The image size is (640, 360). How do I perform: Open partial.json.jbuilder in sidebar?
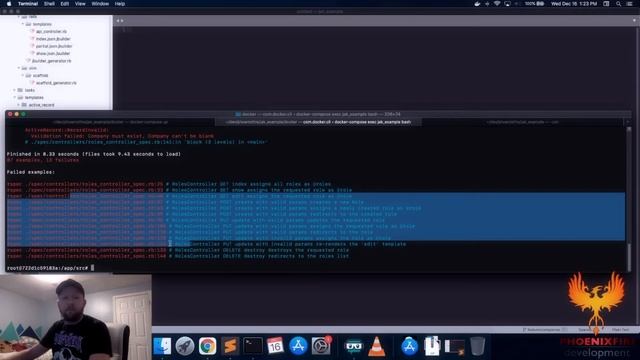point(54,46)
